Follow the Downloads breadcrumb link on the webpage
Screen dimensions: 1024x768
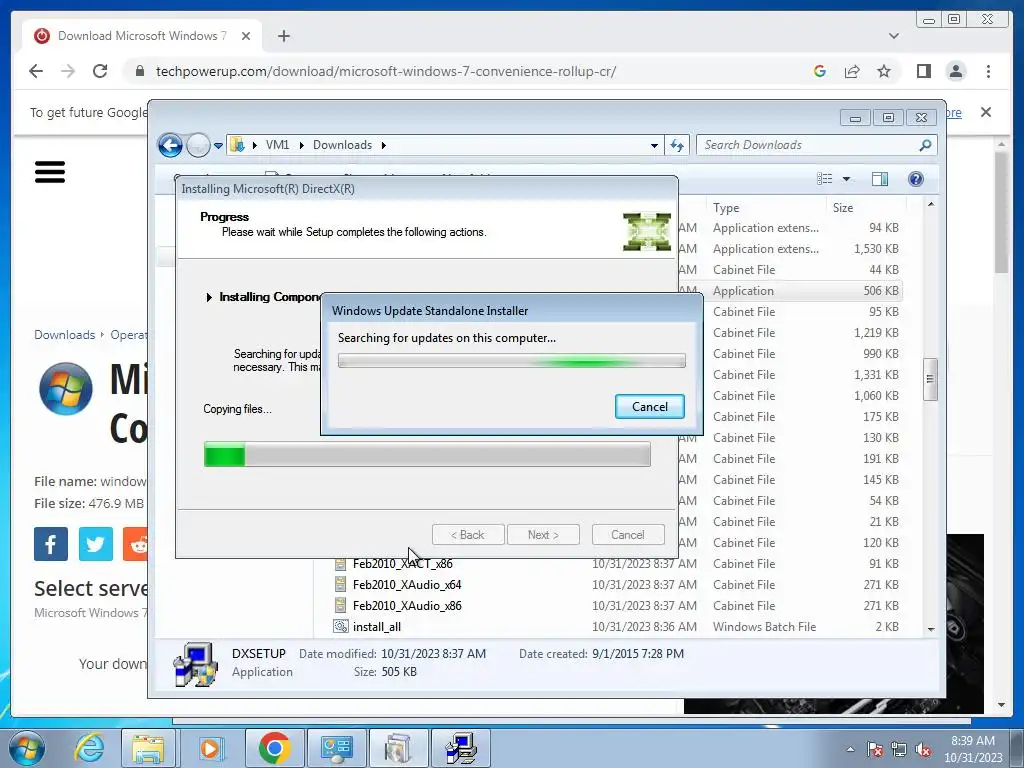point(65,335)
